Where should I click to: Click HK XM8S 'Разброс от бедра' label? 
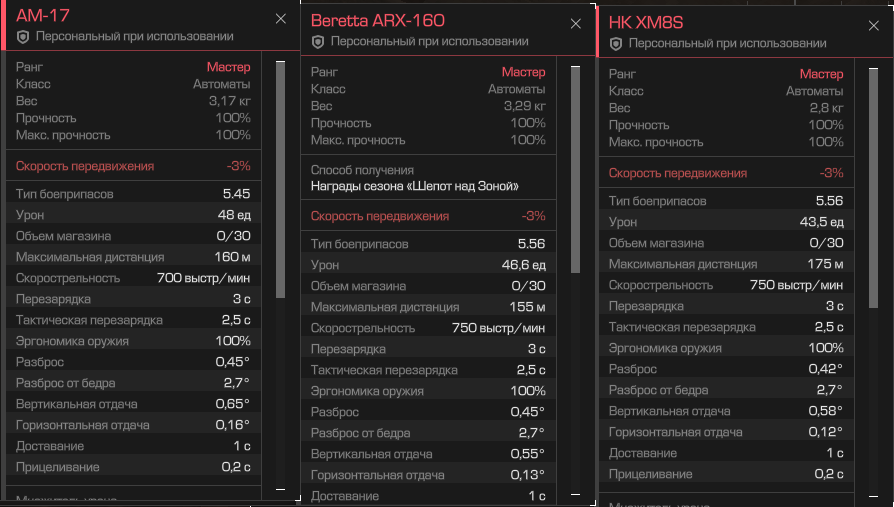(x=658, y=390)
